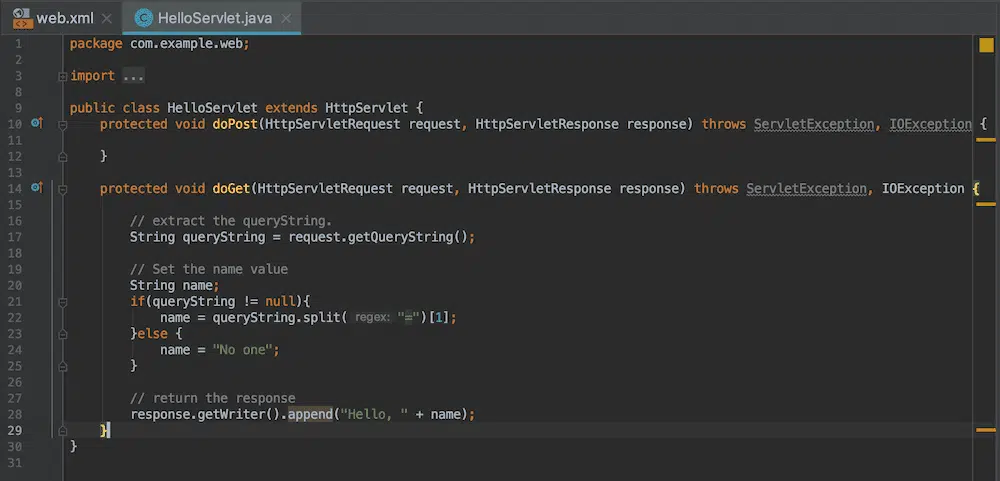
Task: Collapse the doPost method with fold marker
Action: tap(62, 124)
